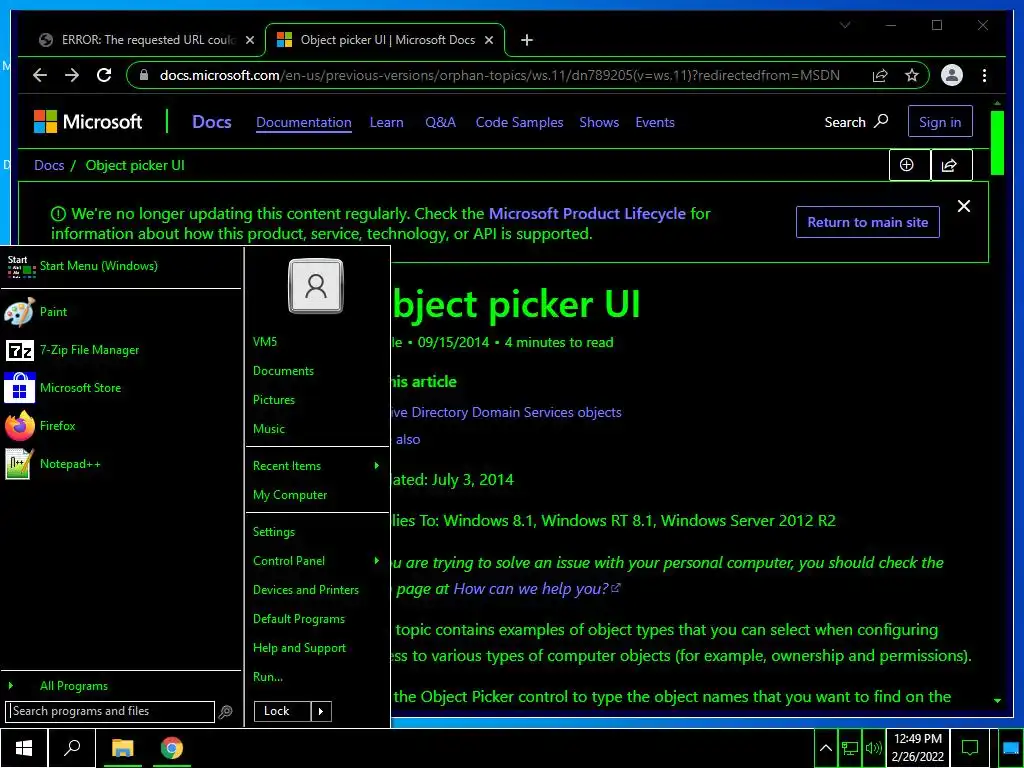
Task: Open Events in Docs nav
Action: [x=655, y=122]
